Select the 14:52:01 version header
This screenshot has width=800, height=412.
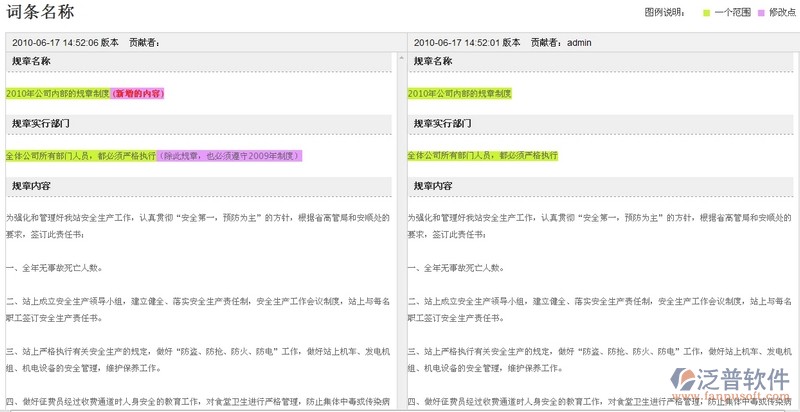467,43
